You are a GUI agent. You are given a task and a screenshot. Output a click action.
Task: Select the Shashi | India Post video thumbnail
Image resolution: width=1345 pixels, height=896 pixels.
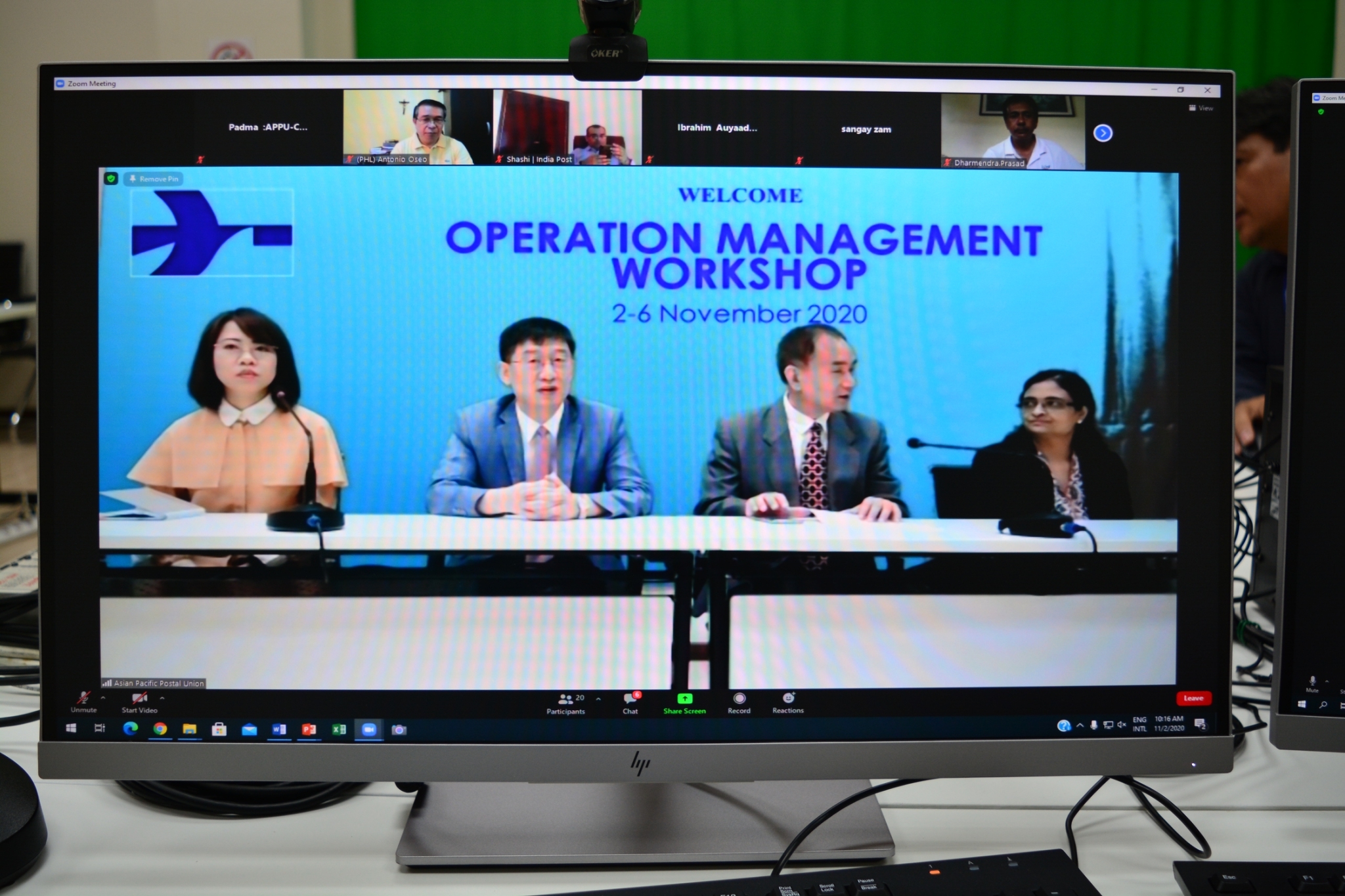point(567,127)
